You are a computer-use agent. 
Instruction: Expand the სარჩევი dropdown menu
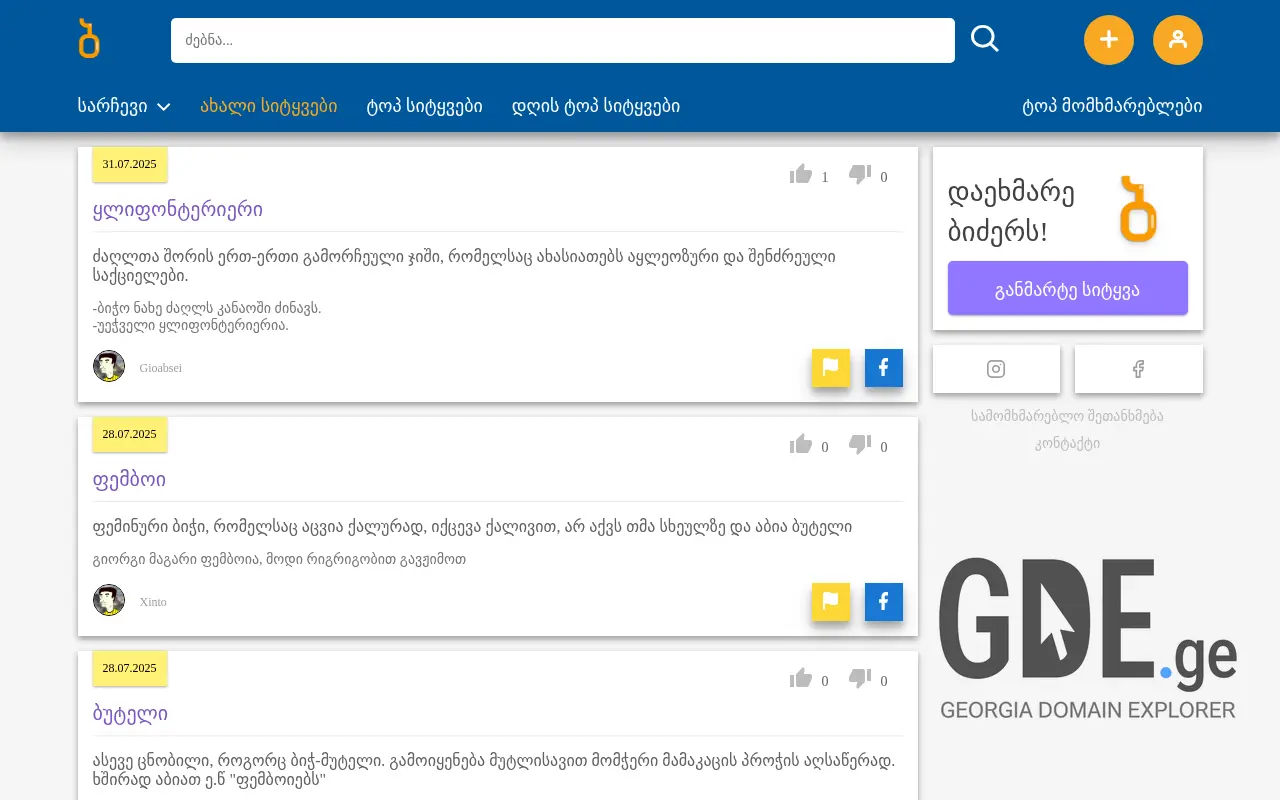coord(123,106)
